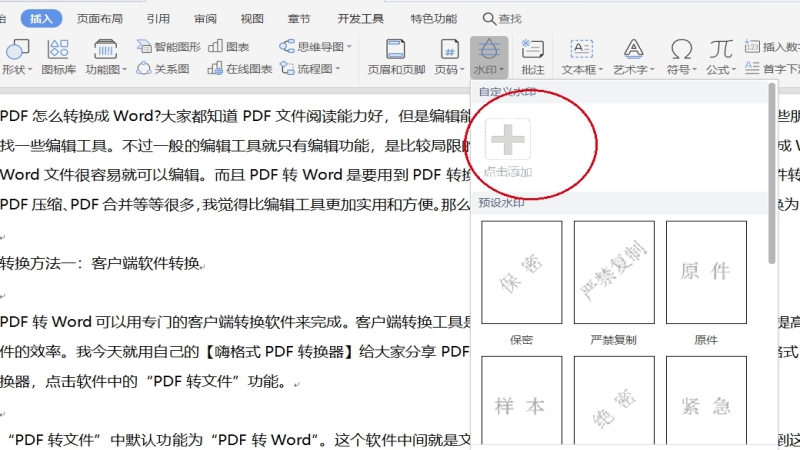The image size is (800, 450).
Task: Open the Header and Footer tool
Action: coord(396,57)
